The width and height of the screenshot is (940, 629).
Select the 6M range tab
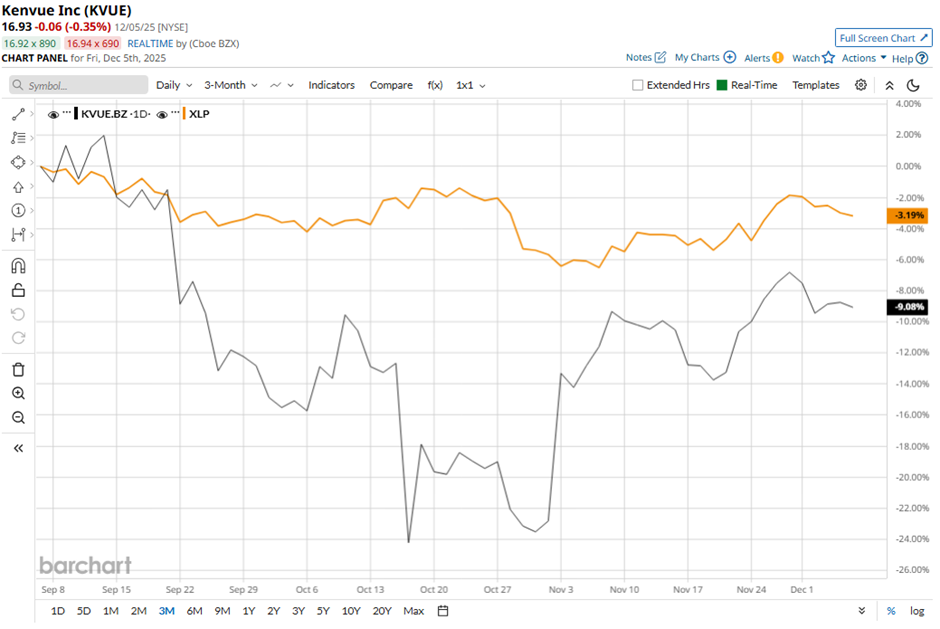coord(194,611)
